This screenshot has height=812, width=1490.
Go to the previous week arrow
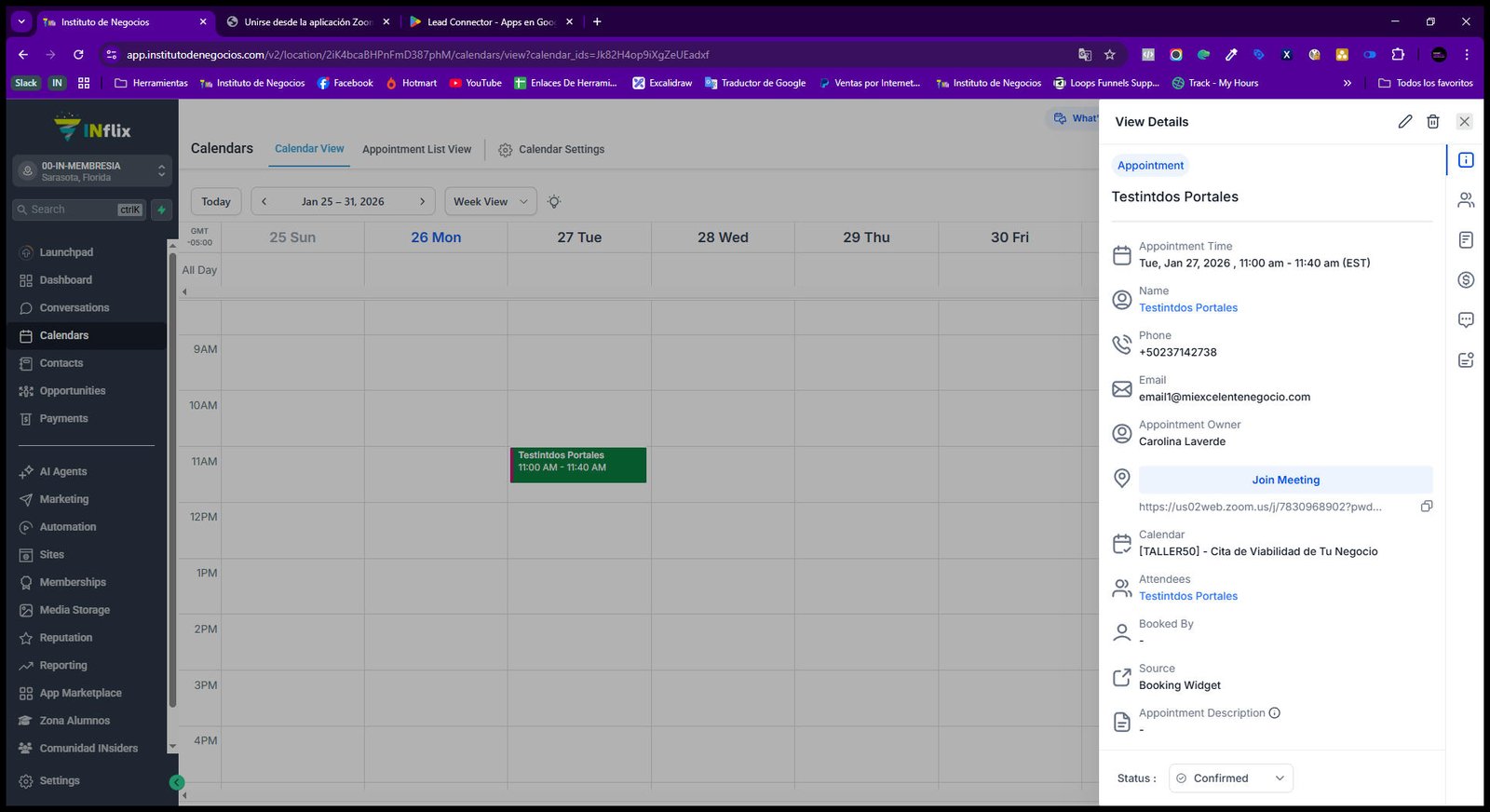pos(264,202)
